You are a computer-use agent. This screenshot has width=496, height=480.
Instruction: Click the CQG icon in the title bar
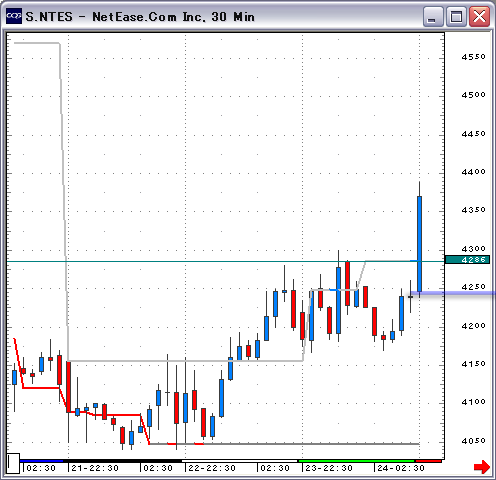click(x=14, y=16)
